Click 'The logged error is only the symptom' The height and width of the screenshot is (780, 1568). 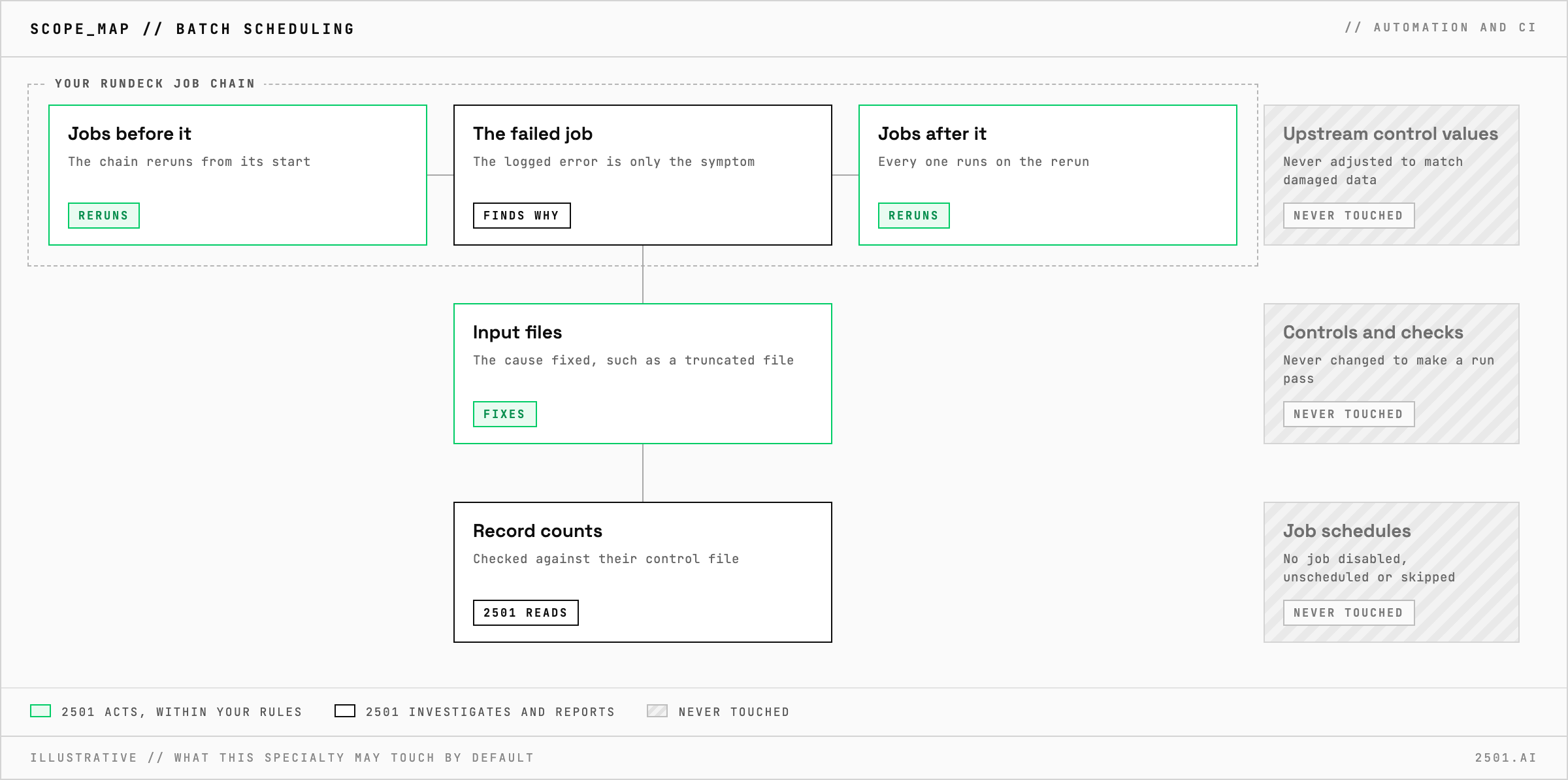(614, 161)
